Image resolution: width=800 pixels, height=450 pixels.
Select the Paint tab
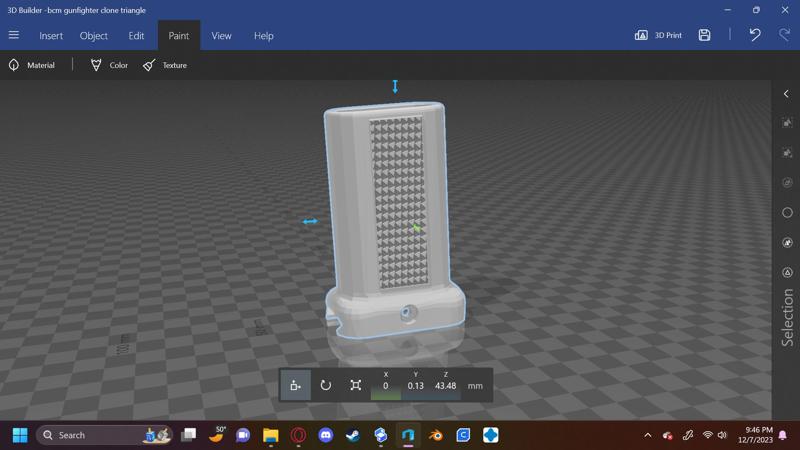point(179,36)
